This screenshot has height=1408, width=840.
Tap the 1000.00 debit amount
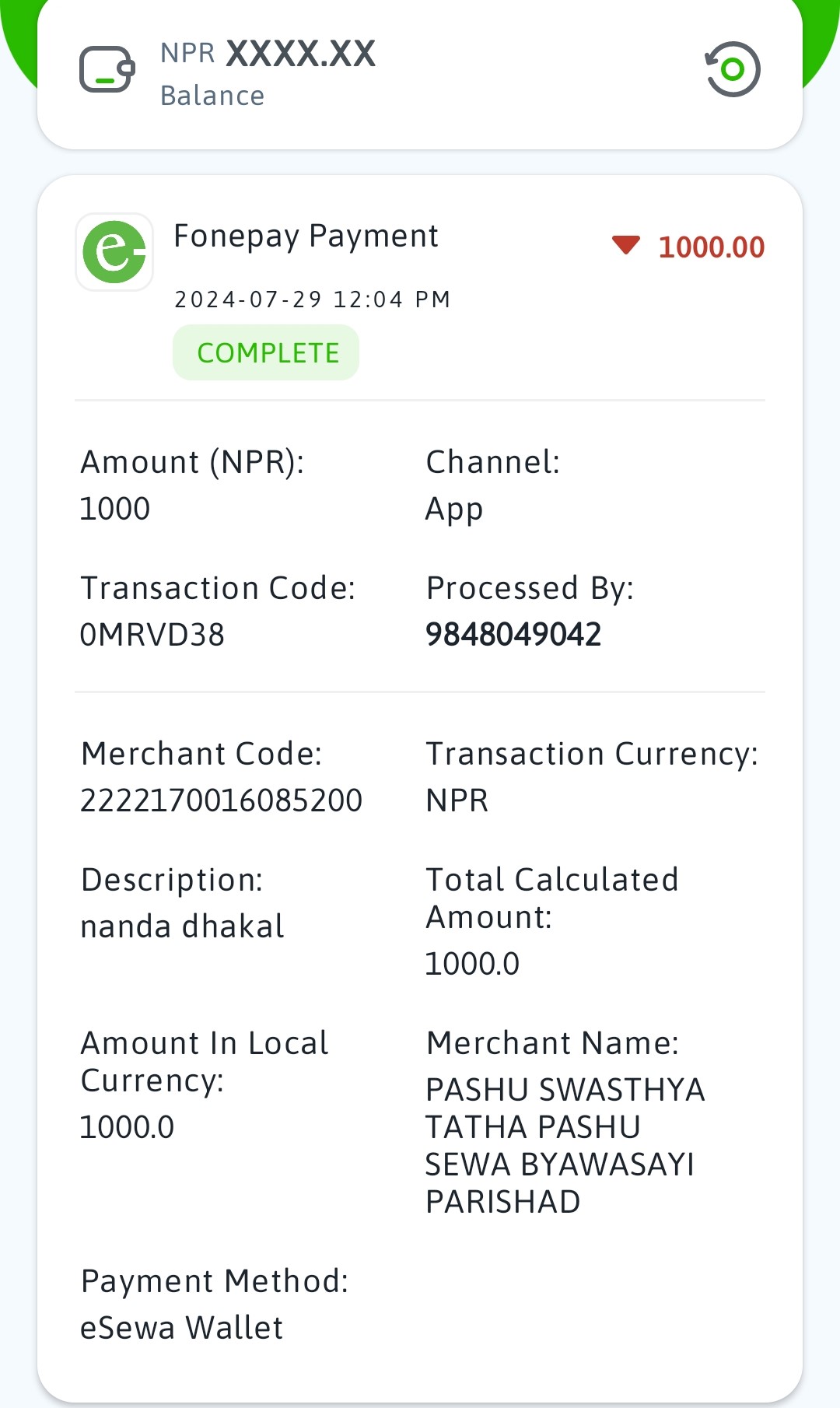(712, 247)
